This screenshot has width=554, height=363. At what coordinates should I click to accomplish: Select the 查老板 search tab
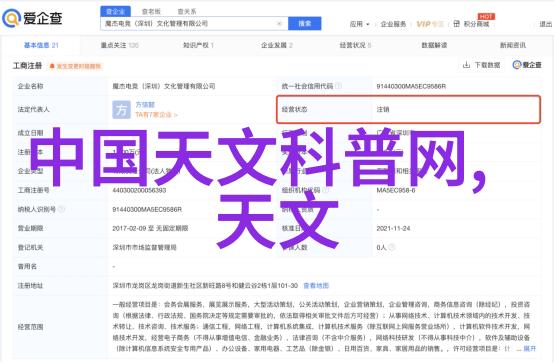[151, 12]
